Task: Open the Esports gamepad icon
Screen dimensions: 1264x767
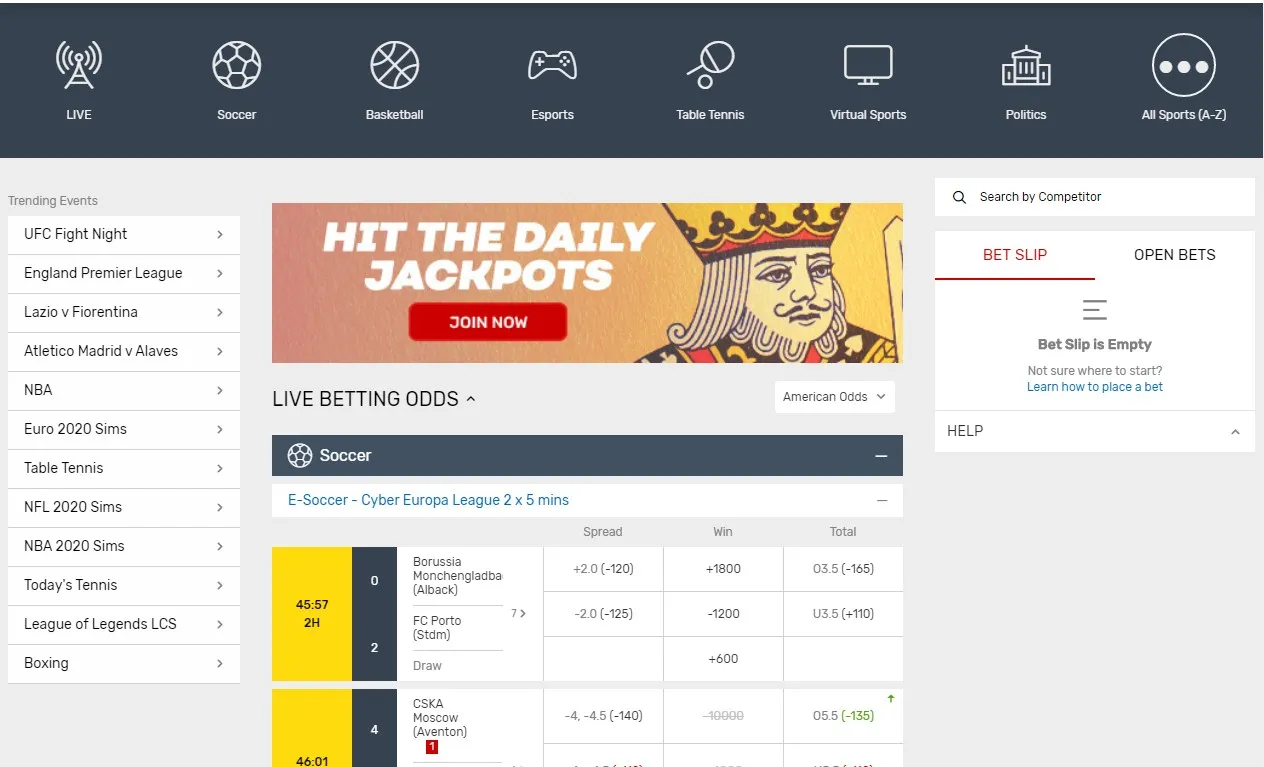Action: [x=552, y=65]
